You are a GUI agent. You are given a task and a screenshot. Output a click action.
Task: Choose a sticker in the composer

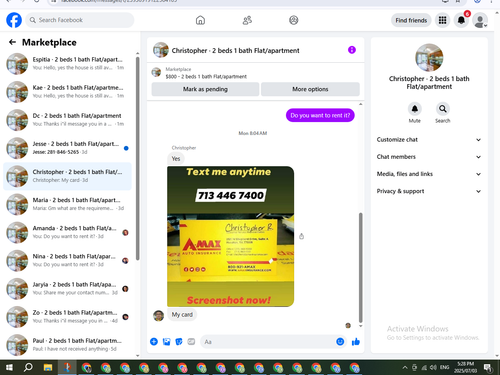pyautogui.click(x=179, y=342)
